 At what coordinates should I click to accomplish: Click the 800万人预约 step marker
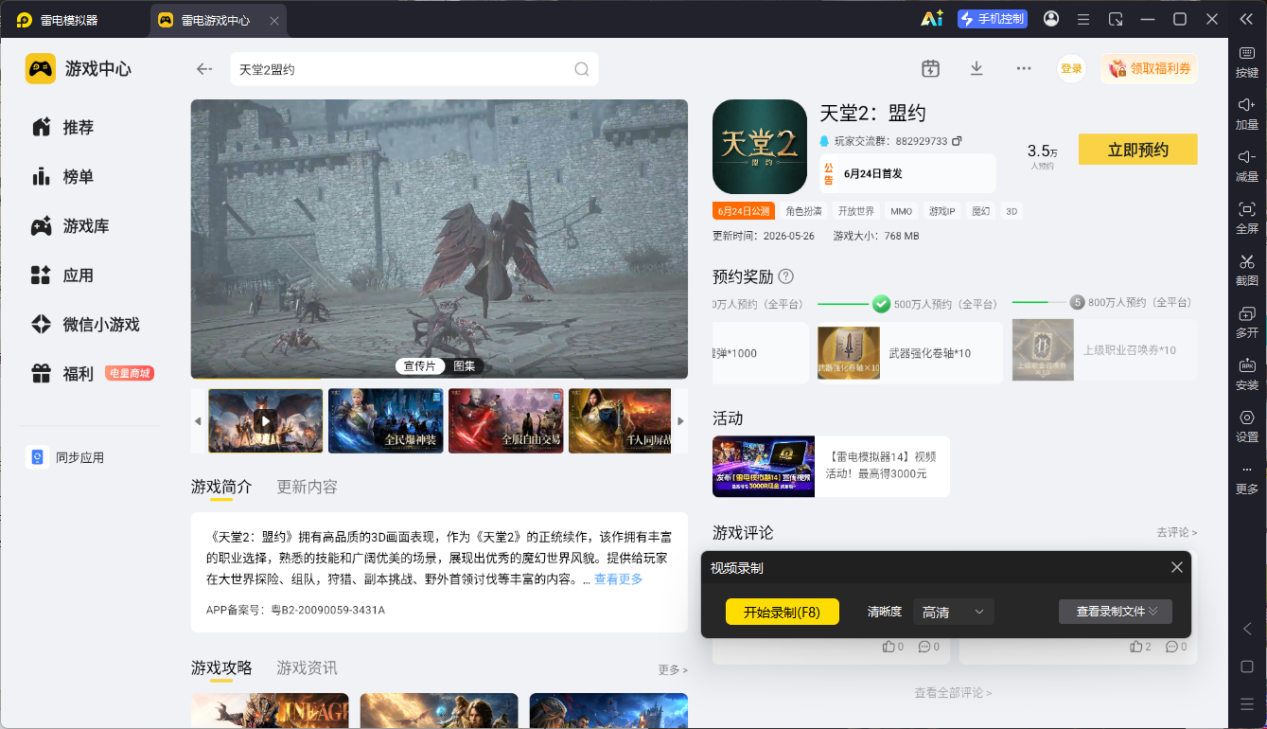(1077, 302)
